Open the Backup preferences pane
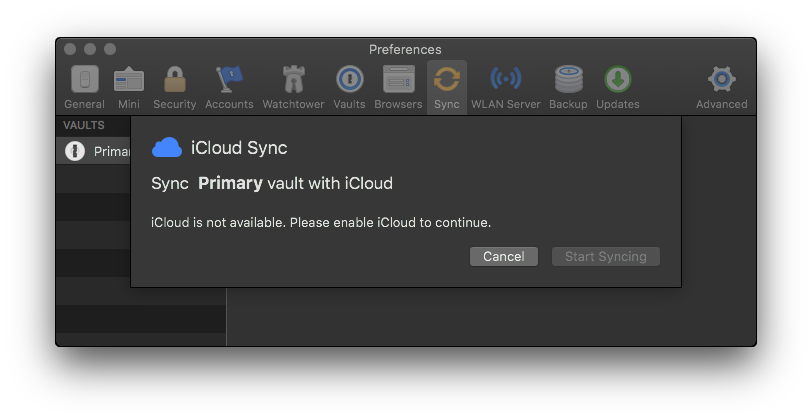 click(x=568, y=88)
